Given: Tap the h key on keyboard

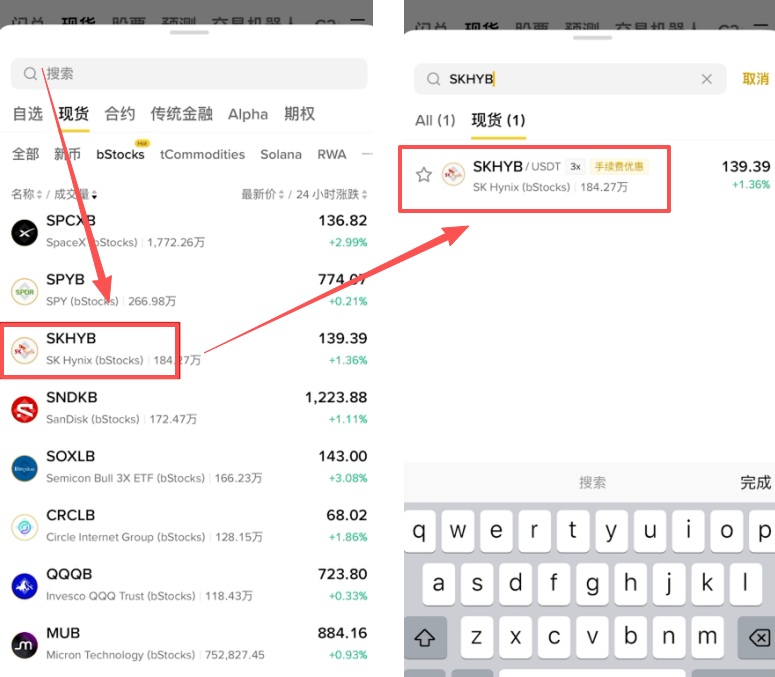Looking at the screenshot, I should (630, 584).
